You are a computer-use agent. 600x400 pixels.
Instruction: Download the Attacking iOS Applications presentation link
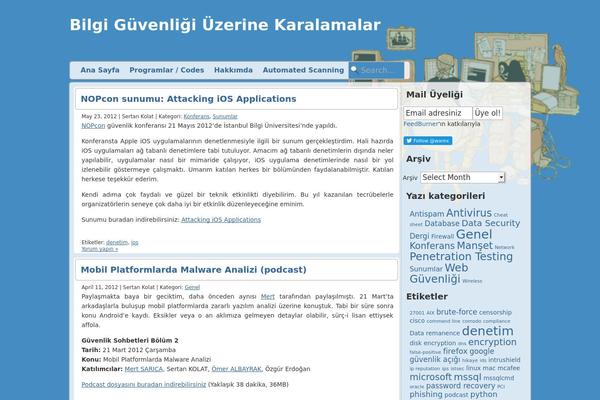click(221, 220)
